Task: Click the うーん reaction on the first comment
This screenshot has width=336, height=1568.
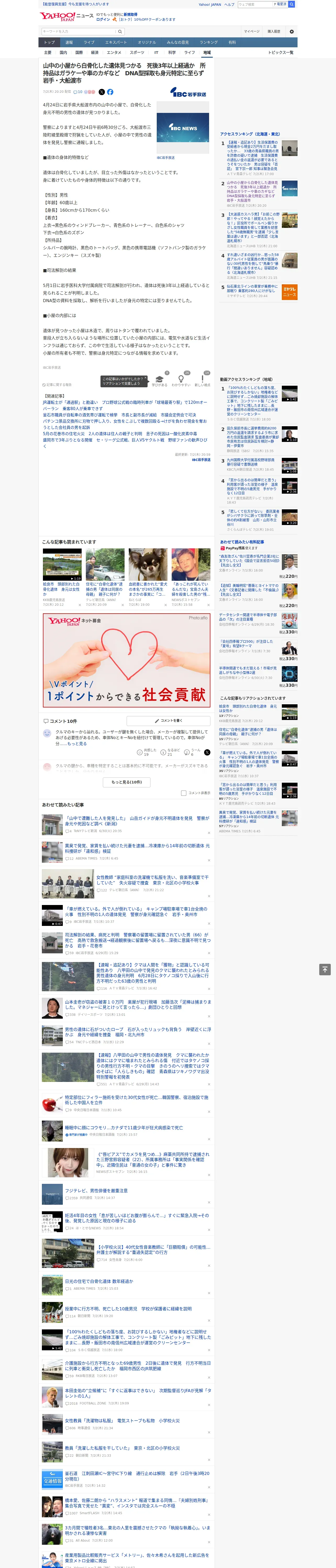Action: tap(193, 752)
